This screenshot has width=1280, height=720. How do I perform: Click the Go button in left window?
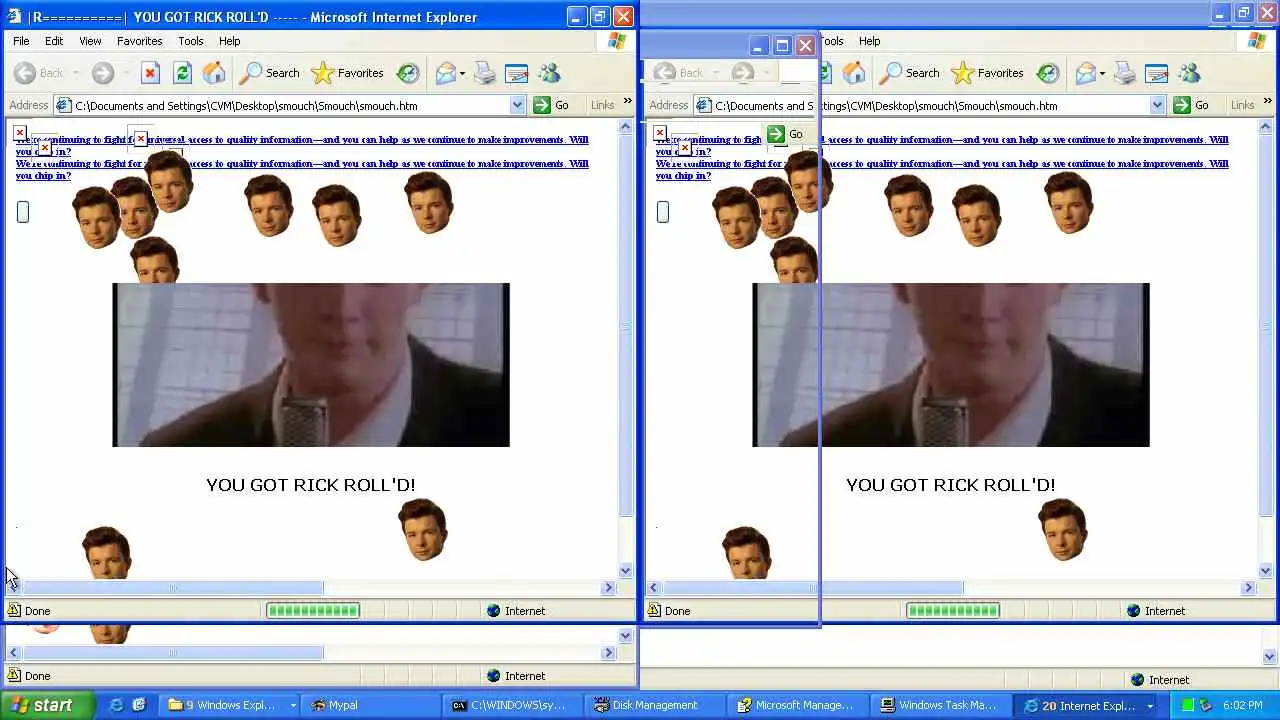(x=552, y=105)
